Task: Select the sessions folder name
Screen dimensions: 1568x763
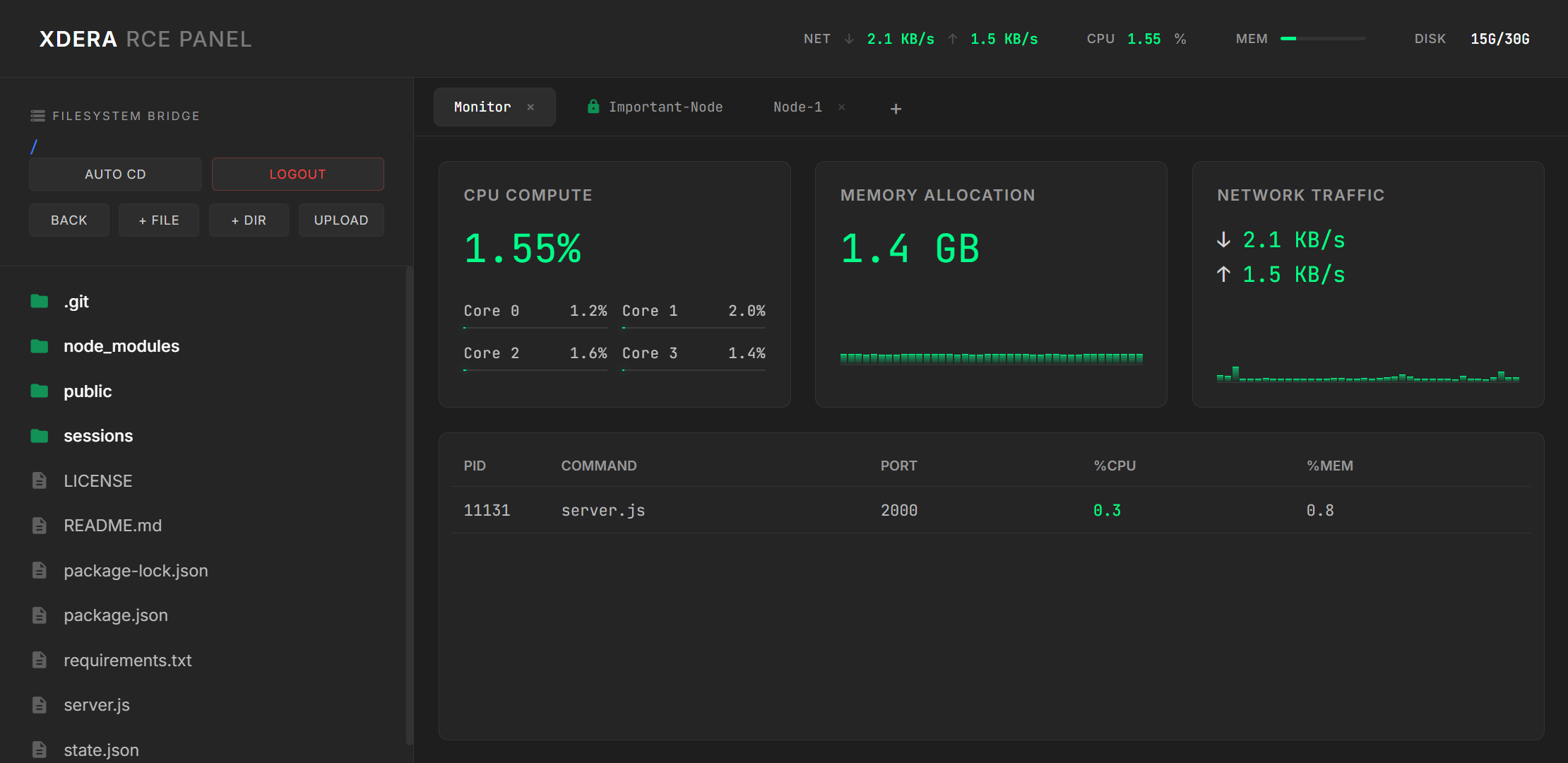Action: (98, 436)
